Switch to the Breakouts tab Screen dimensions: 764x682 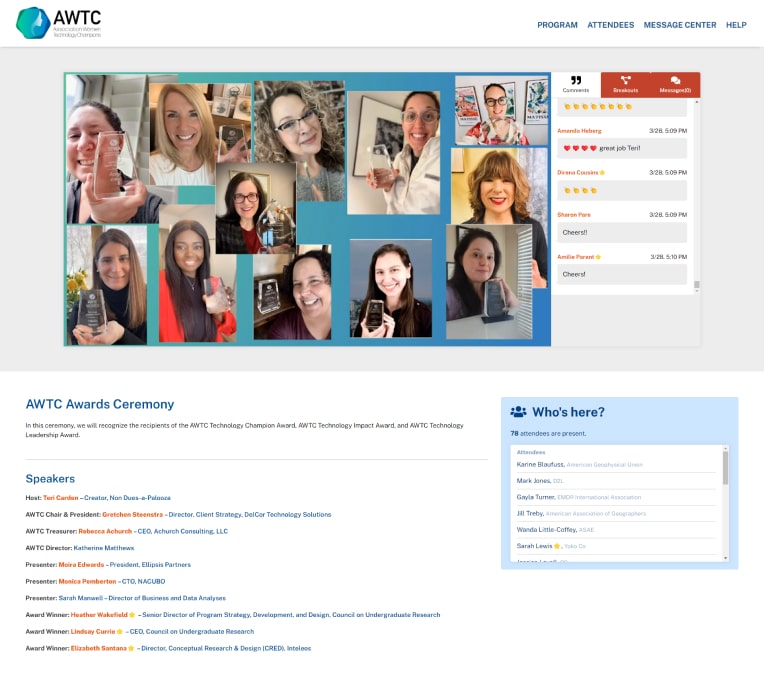coord(626,84)
